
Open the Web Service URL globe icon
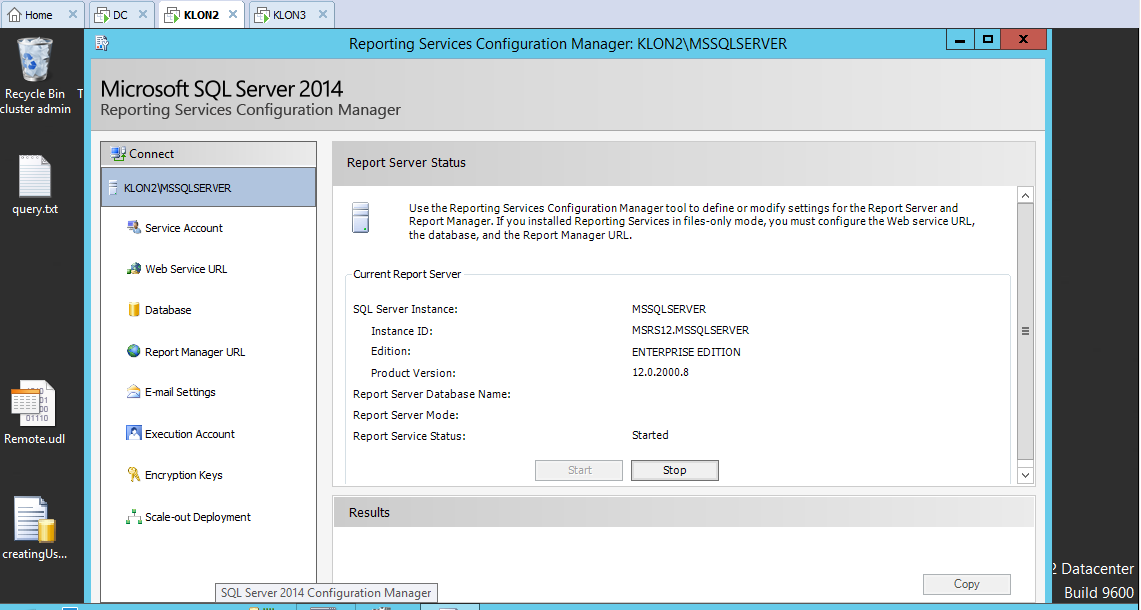click(134, 269)
